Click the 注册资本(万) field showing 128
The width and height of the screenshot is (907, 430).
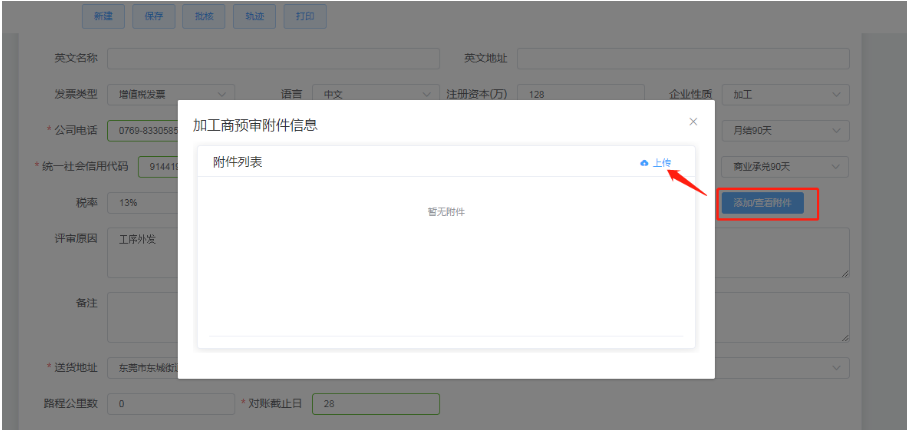581,95
